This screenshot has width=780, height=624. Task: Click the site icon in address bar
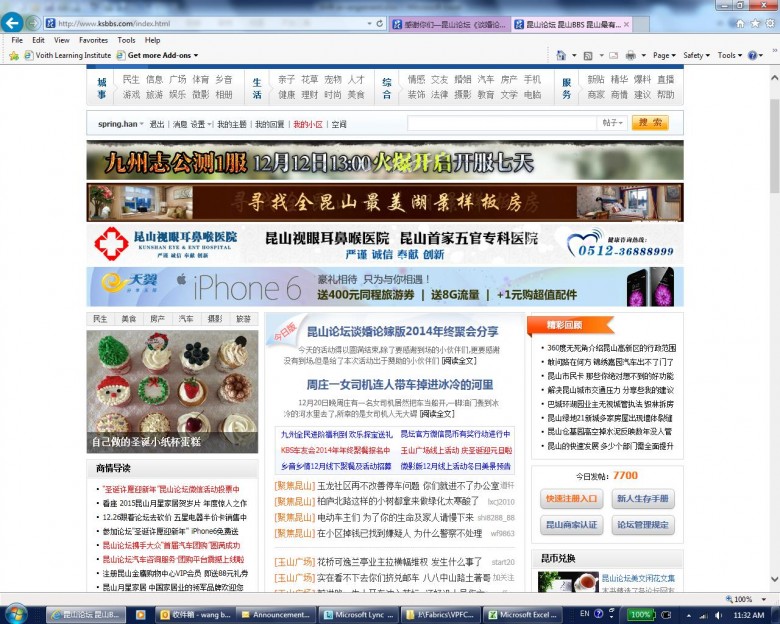[50, 23]
